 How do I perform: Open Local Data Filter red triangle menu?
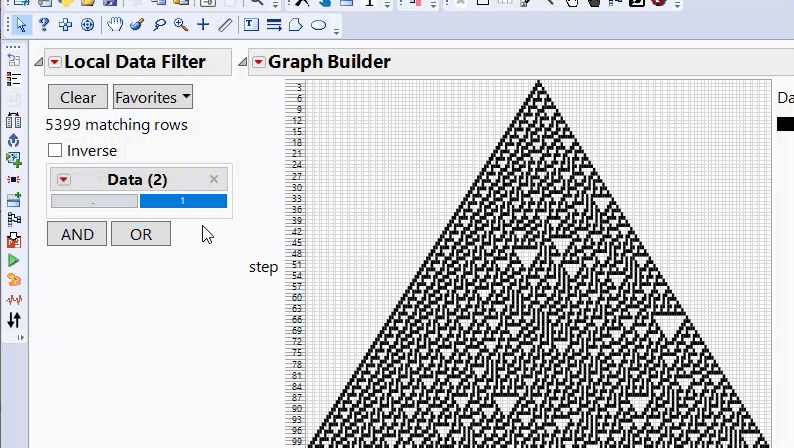55,62
